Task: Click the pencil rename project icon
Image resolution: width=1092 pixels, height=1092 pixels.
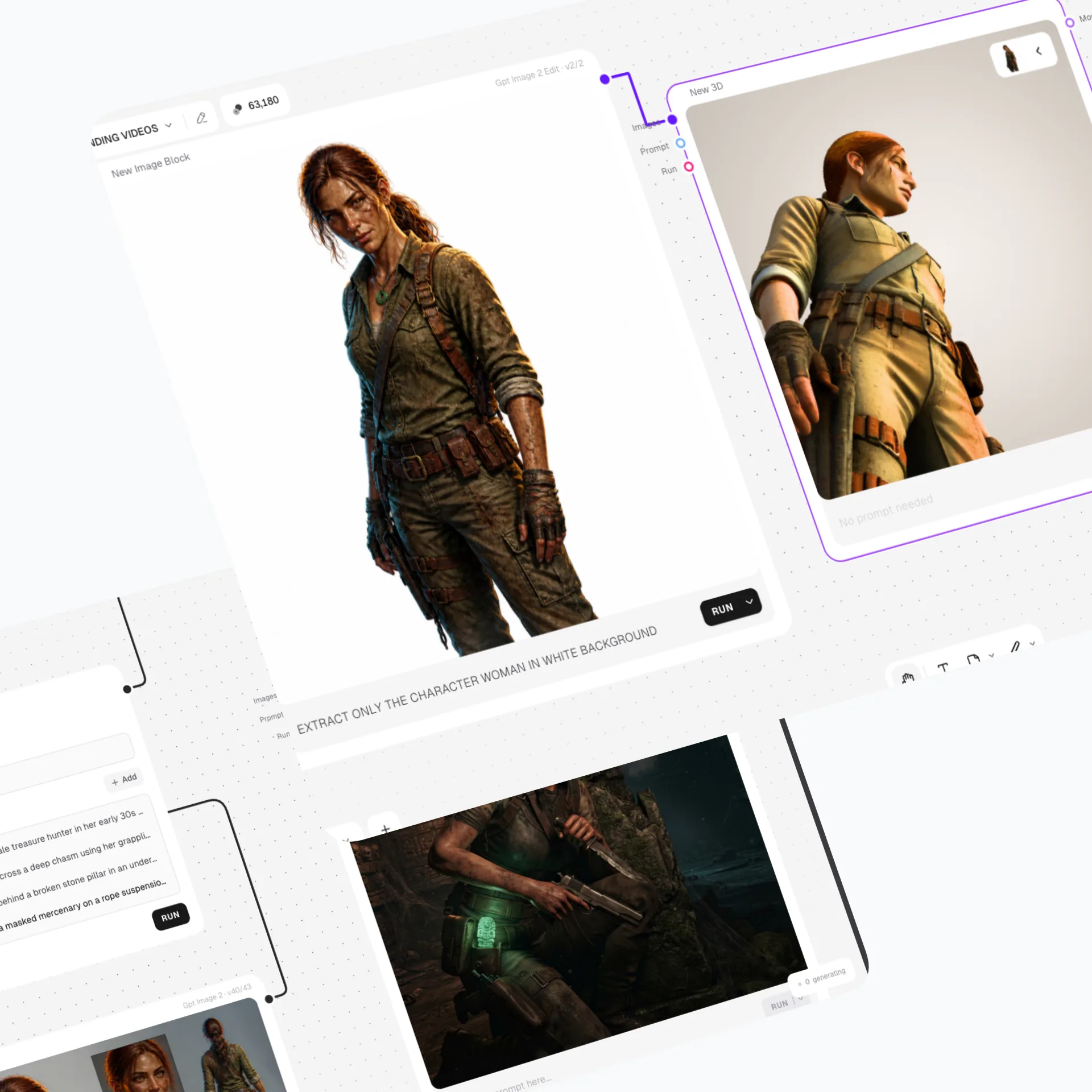Action: [x=201, y=118]
